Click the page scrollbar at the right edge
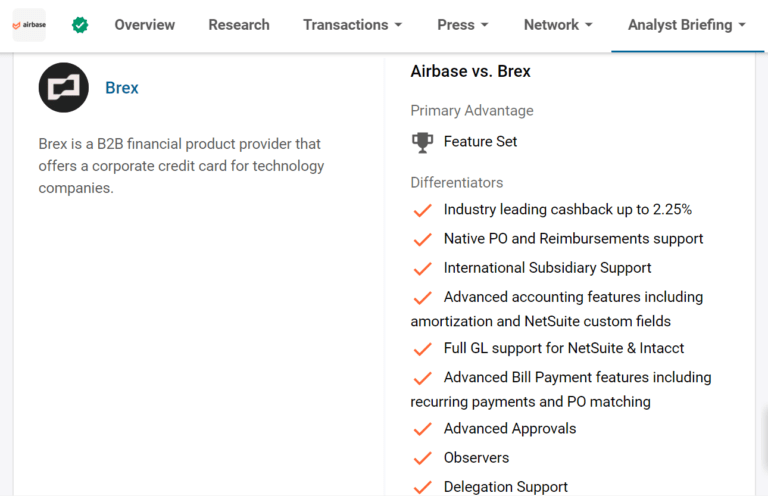 [x=765, y=438]
